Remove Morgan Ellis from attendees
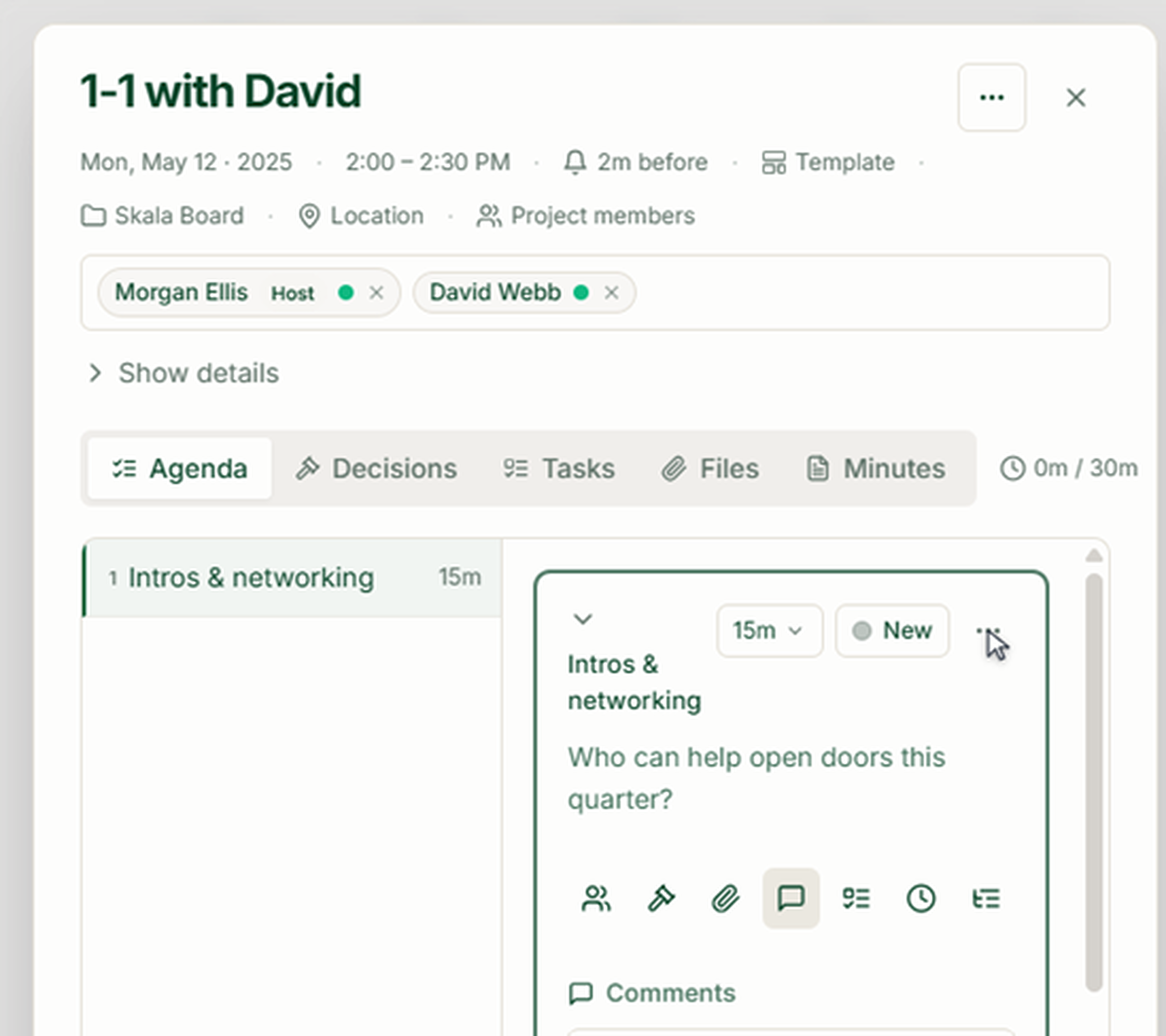The image size is (1166, 1036). (x=376, y=292)
